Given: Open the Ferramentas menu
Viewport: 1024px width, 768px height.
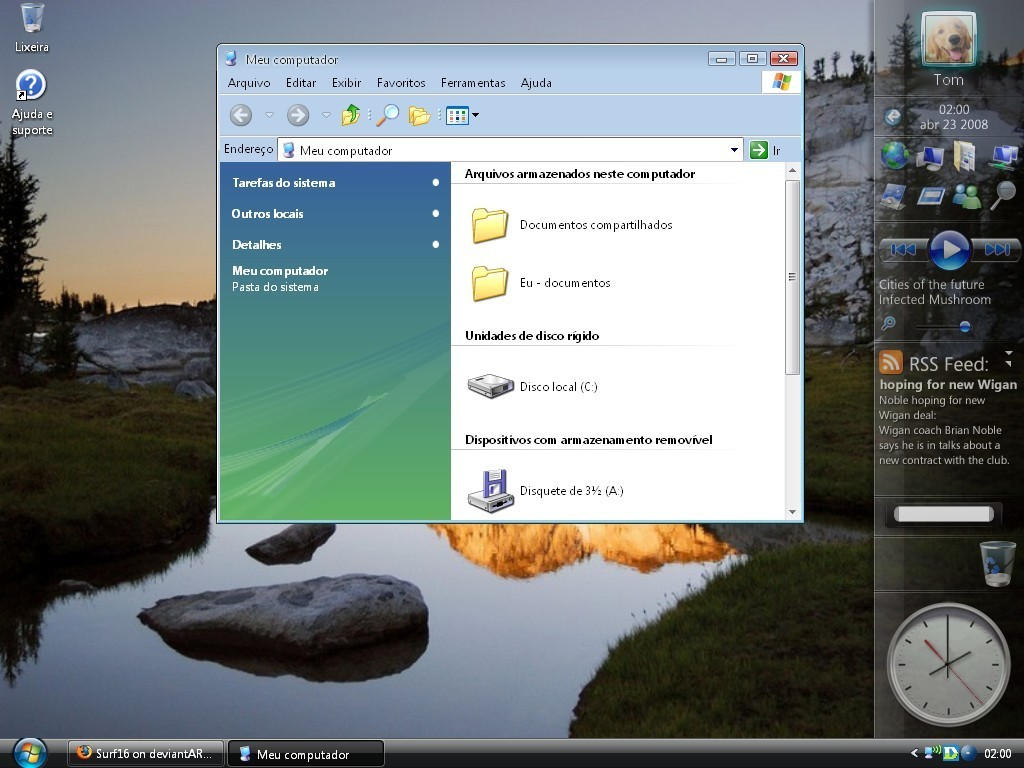Looking at the screenshot, I should [473, 83].
